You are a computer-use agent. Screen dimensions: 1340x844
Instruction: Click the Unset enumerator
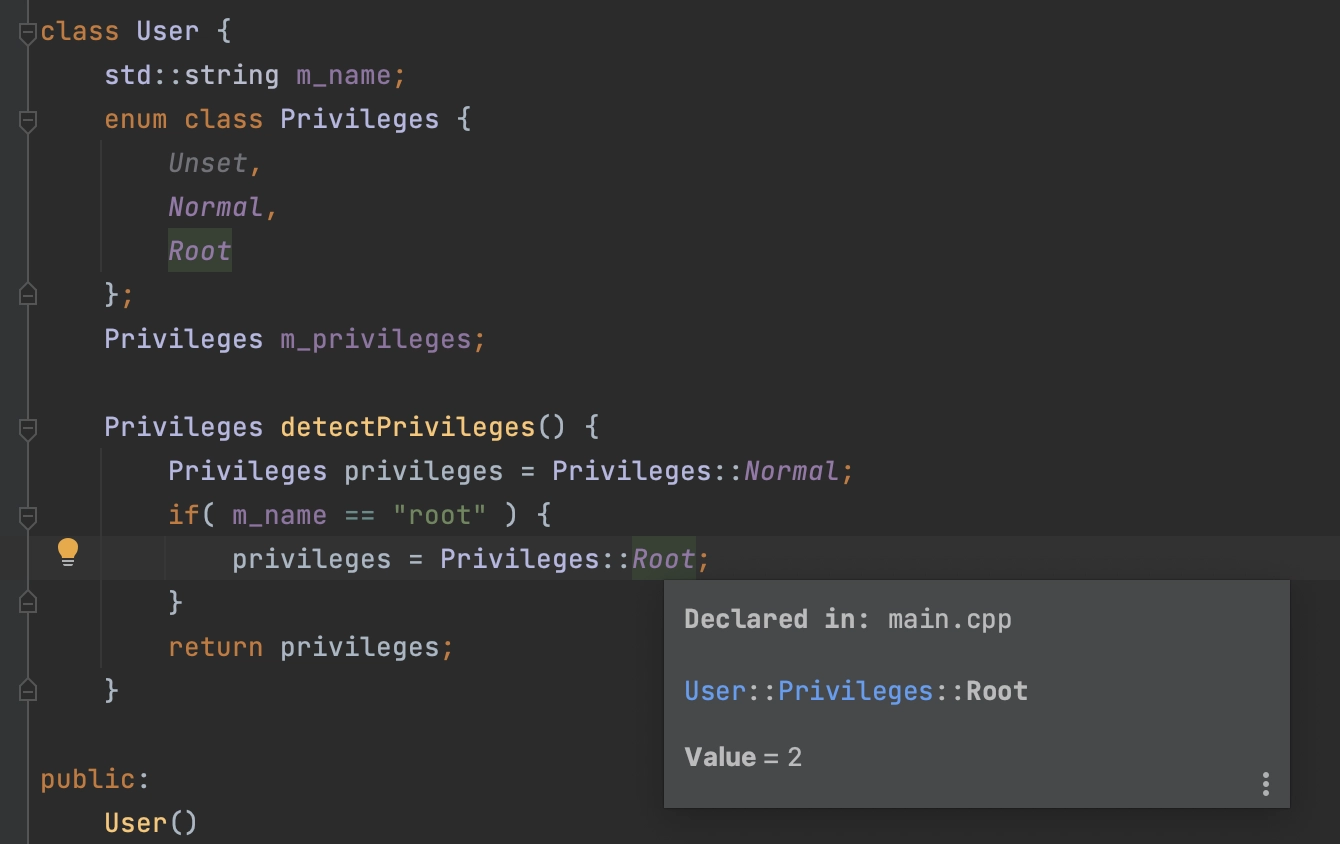click(207, 163)
